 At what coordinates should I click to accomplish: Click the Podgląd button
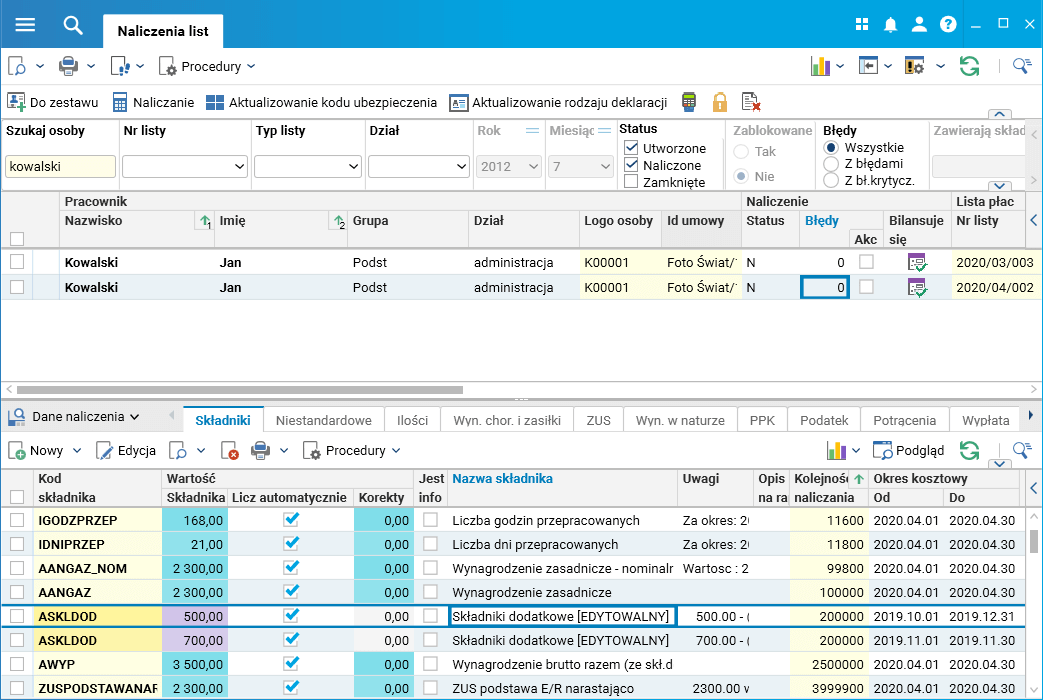pyautogui.click(x=909, y=450)
